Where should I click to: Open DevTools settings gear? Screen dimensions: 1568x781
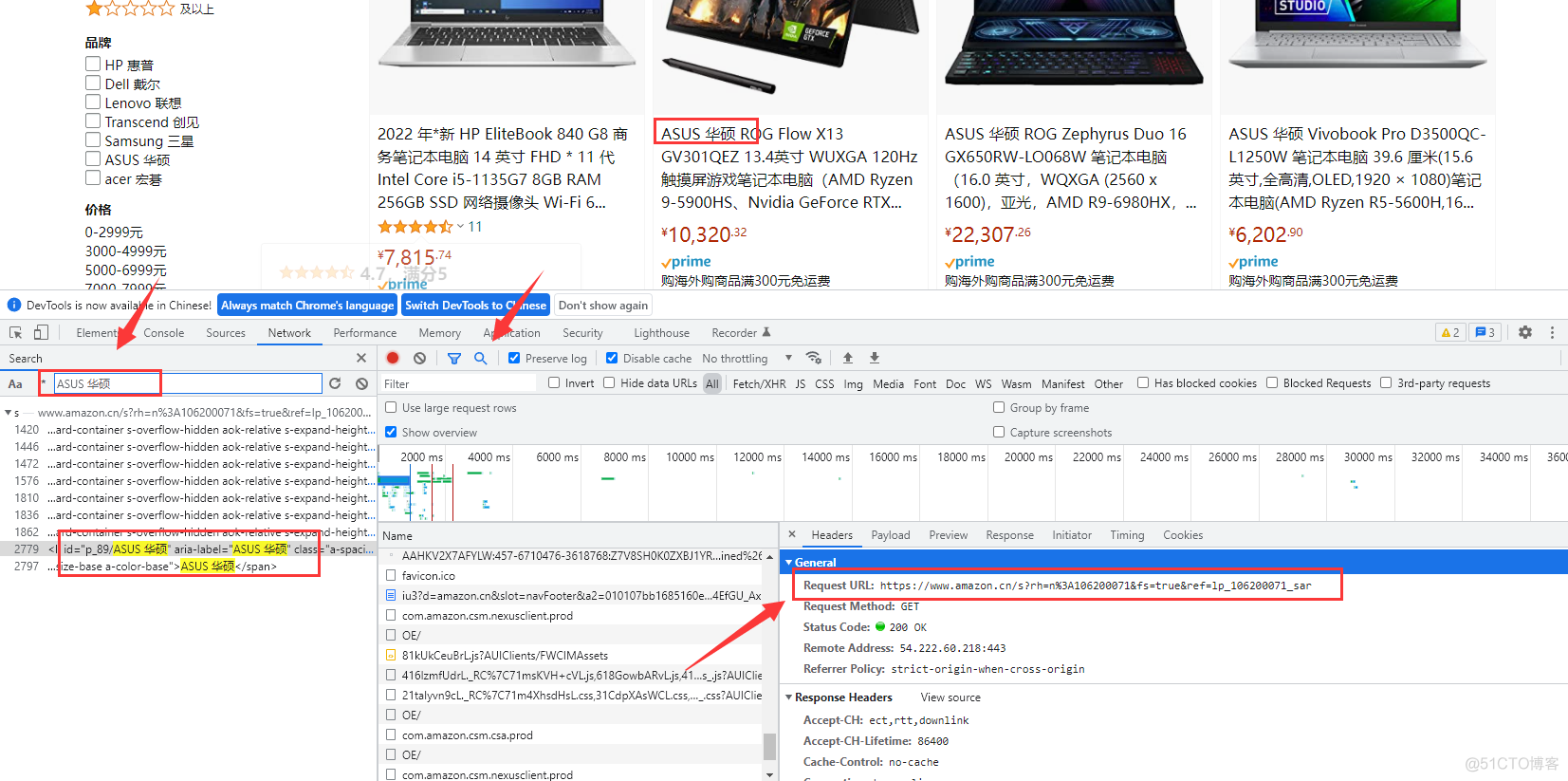point(1525,332)
